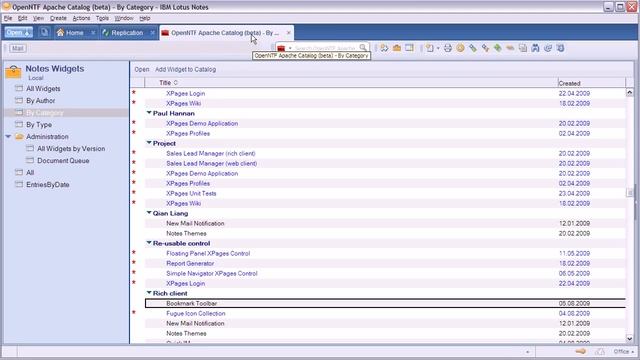This screenshot has height=360, width=640.
Task: Open the Create menu
Action: pos(58,18)
